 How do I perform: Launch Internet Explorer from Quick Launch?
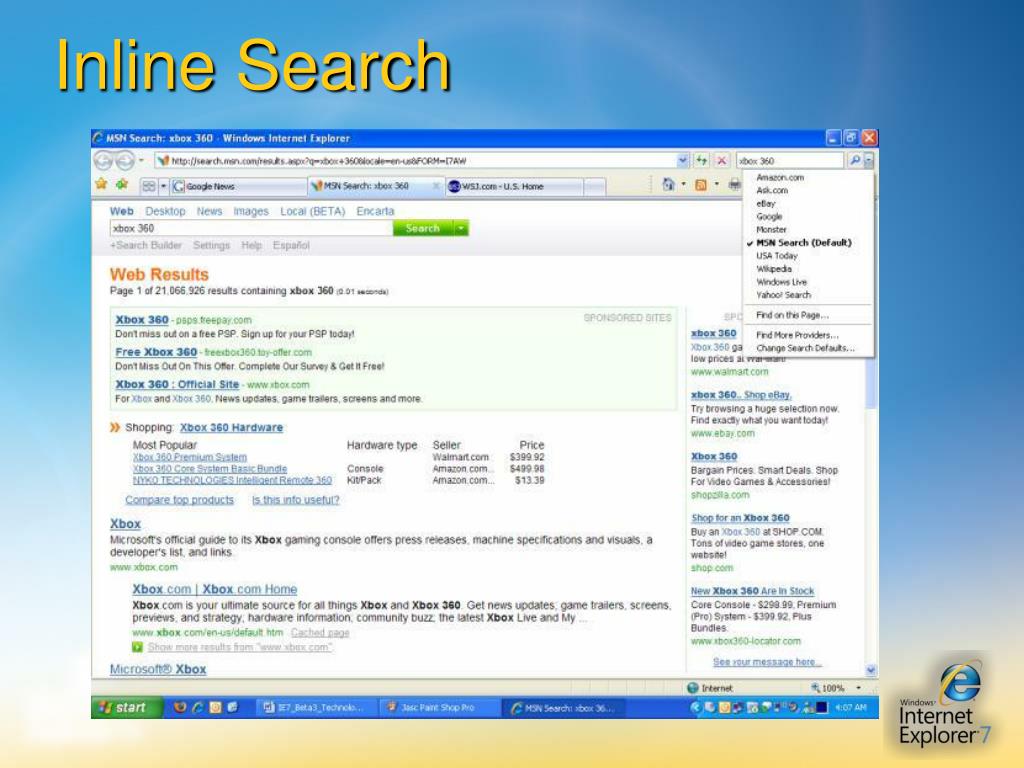coord(197,707)
